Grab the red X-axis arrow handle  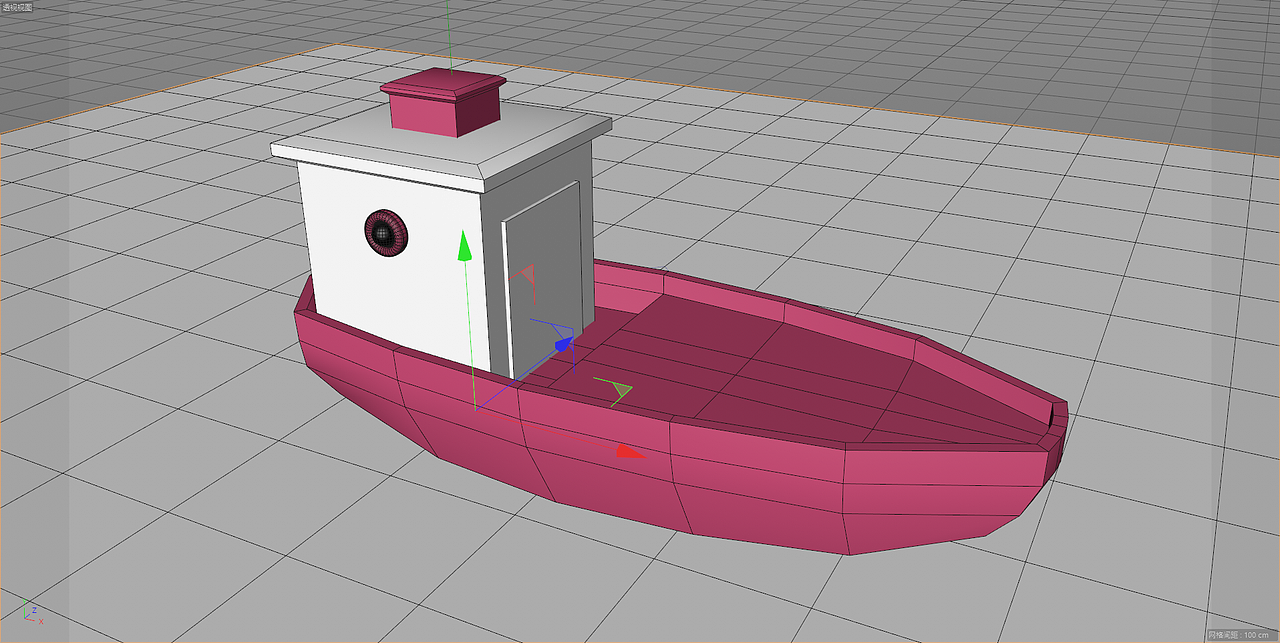coord(629,452)
